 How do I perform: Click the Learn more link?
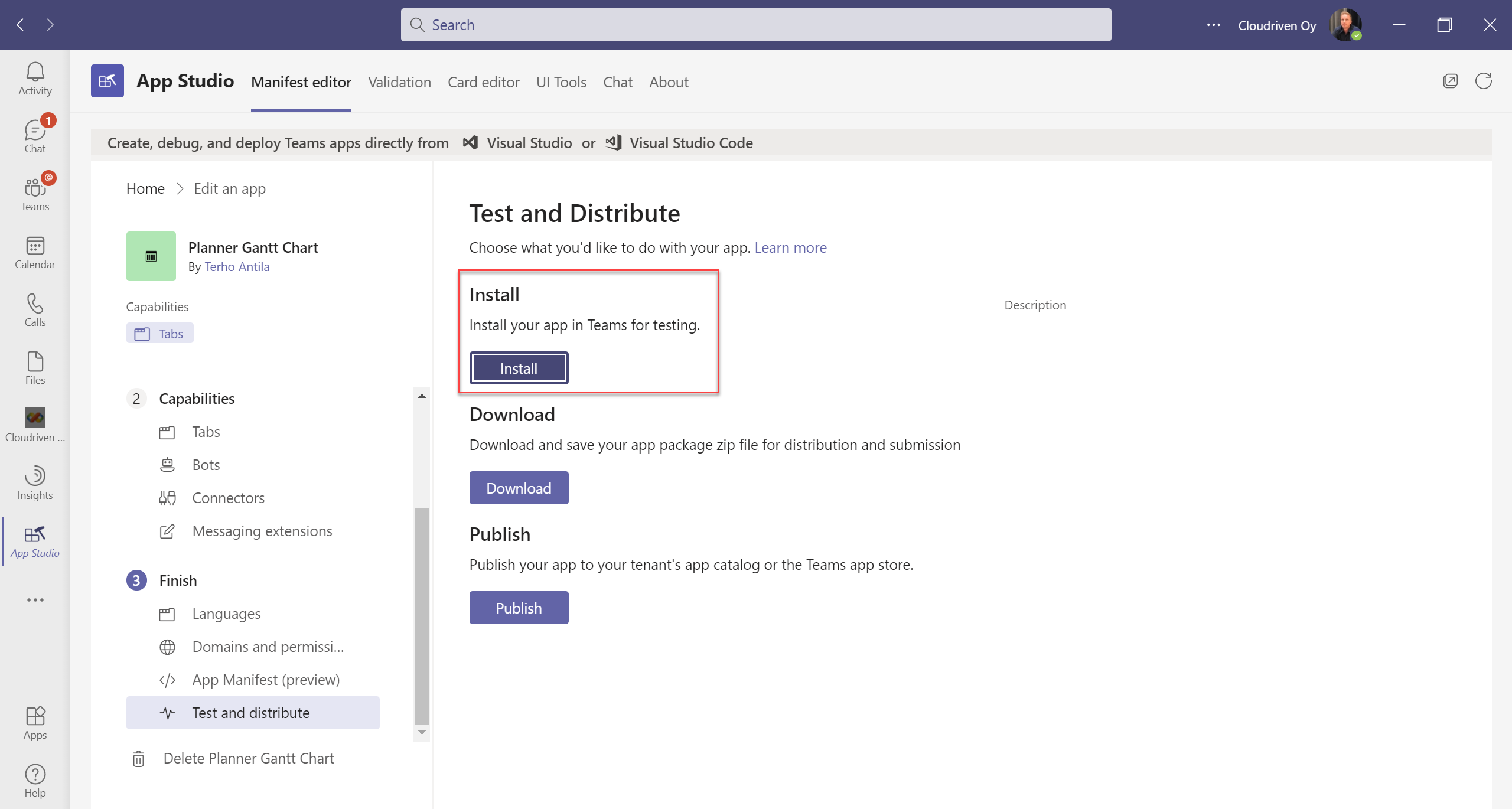(x=790, y=247)
